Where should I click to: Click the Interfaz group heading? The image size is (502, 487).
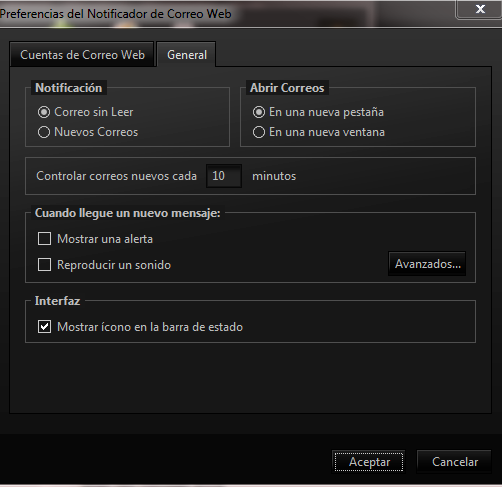coord(57,301)
